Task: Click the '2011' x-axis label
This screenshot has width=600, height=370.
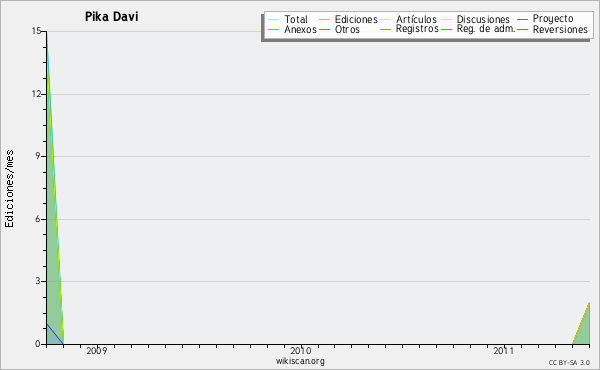Action: [x=504, y=350]
